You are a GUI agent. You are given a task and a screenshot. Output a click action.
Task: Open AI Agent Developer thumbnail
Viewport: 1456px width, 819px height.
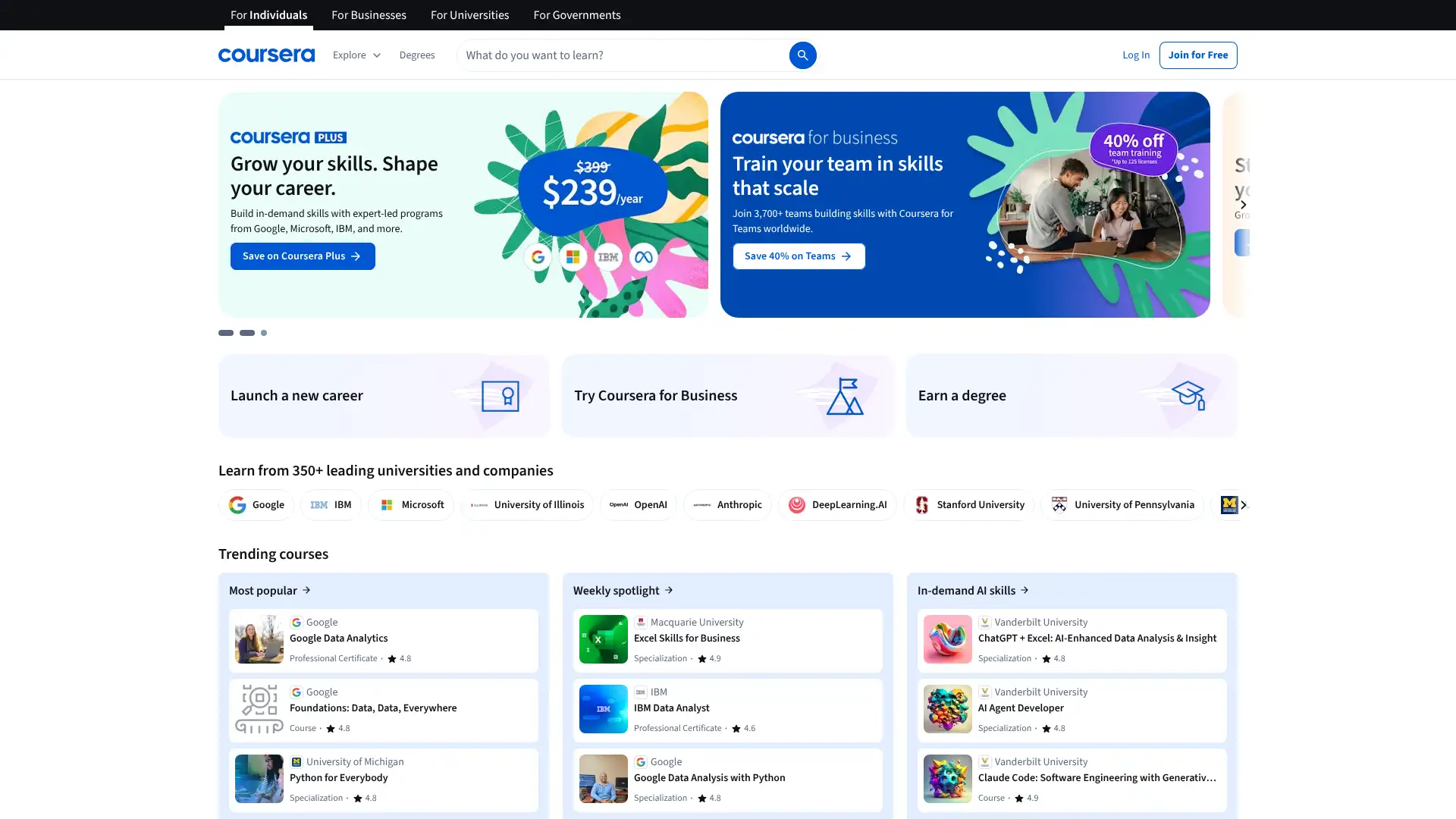pyautogui.click(x=948, y=709)
